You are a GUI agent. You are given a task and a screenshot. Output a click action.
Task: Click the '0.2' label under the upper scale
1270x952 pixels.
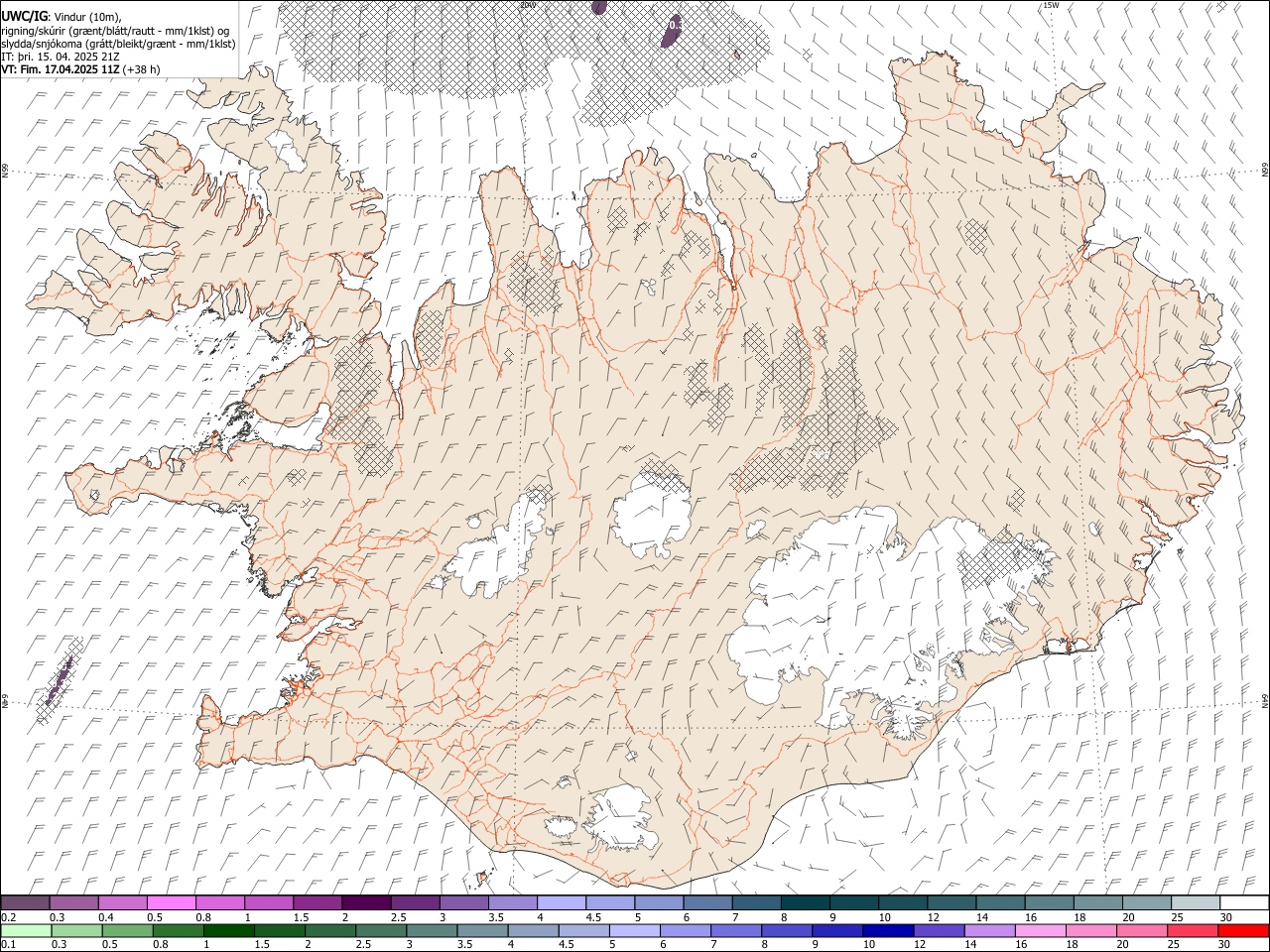tap(8, 917)
